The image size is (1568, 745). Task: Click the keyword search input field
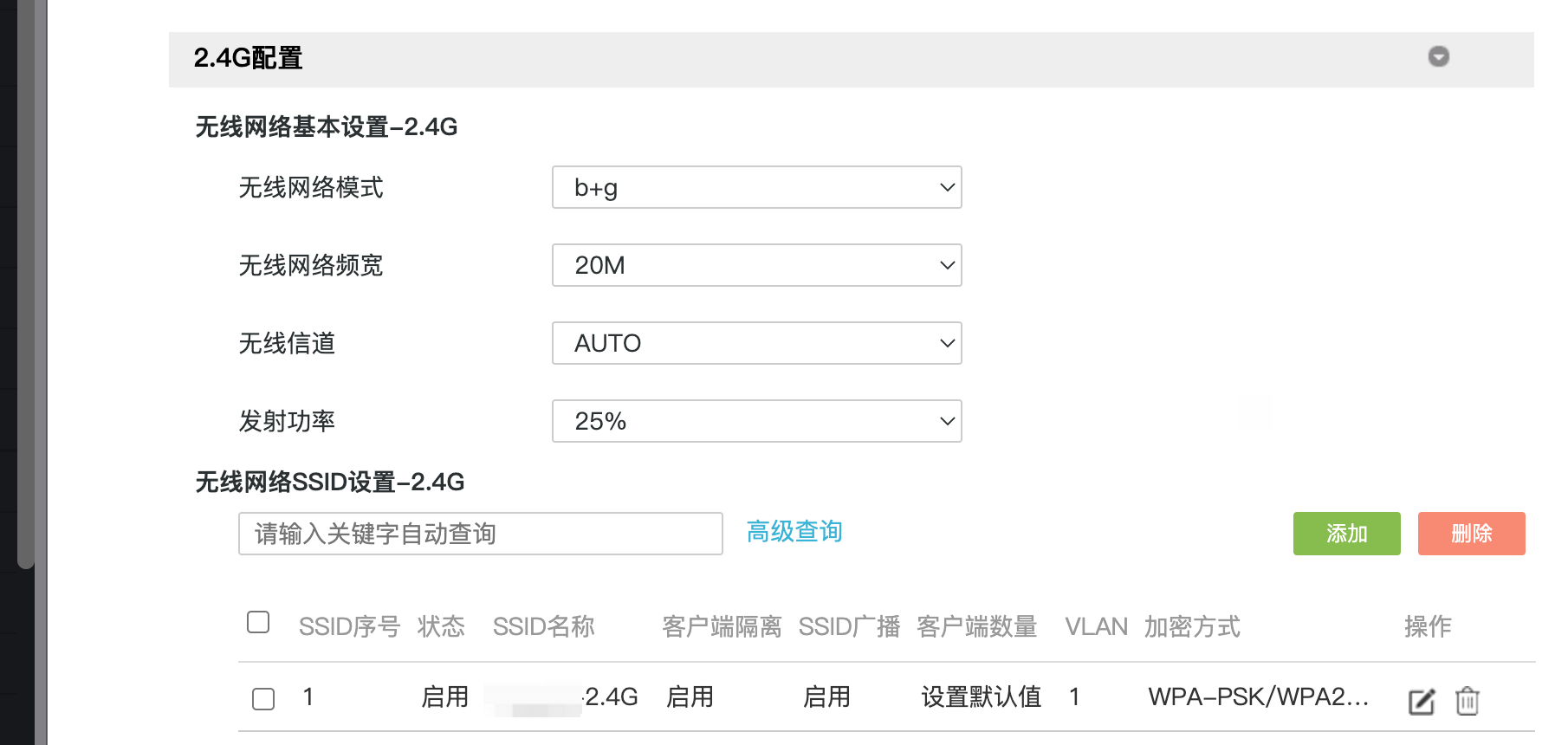point(480,534)
